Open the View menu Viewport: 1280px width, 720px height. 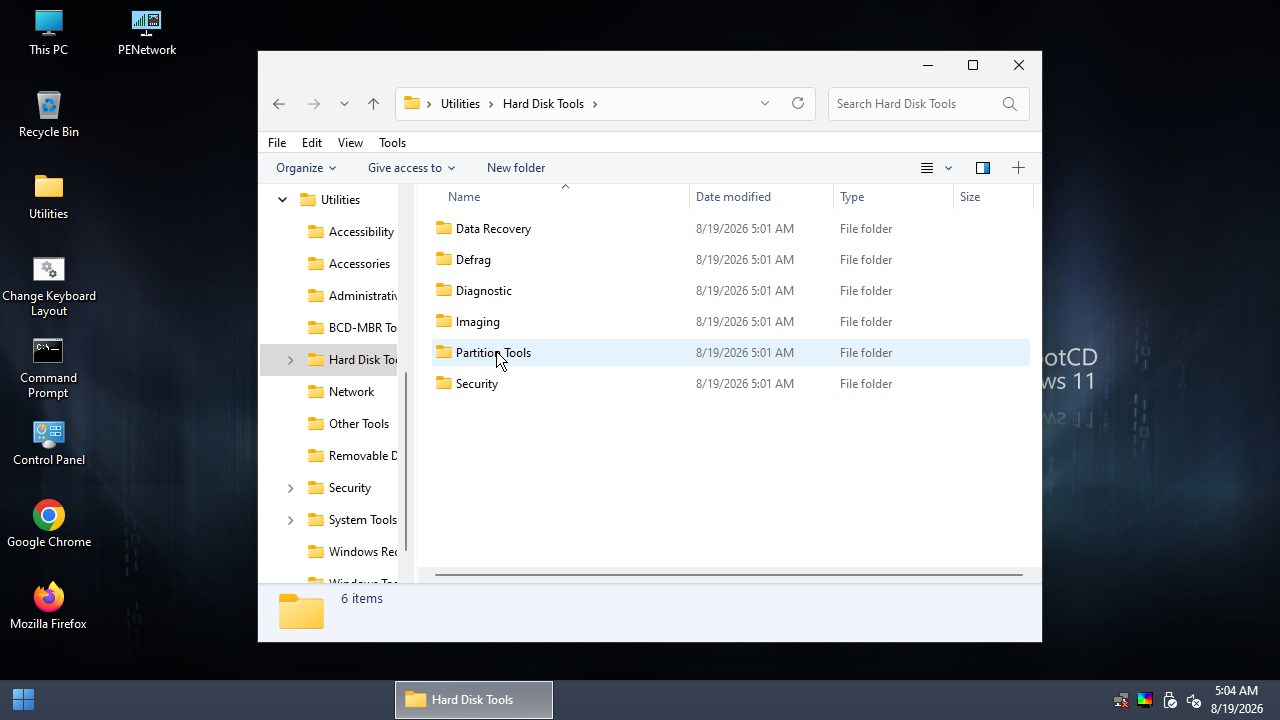[350, 143]
